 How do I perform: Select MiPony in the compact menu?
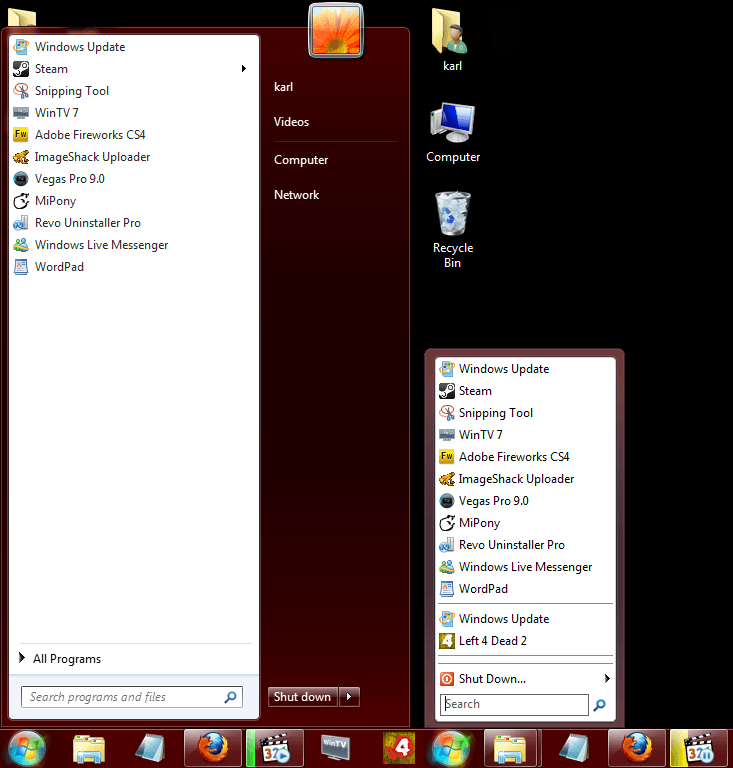525,523
